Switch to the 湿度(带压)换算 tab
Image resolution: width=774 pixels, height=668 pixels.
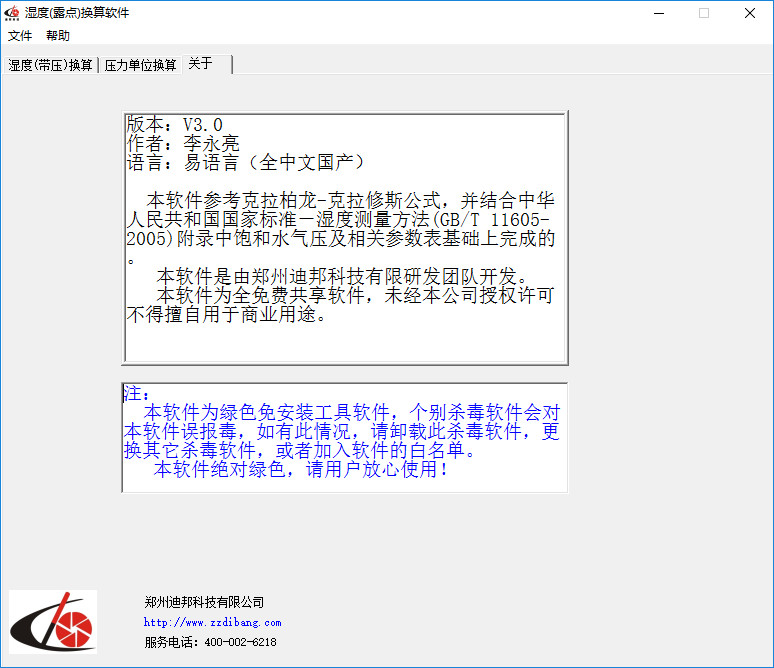pos(50,65)
